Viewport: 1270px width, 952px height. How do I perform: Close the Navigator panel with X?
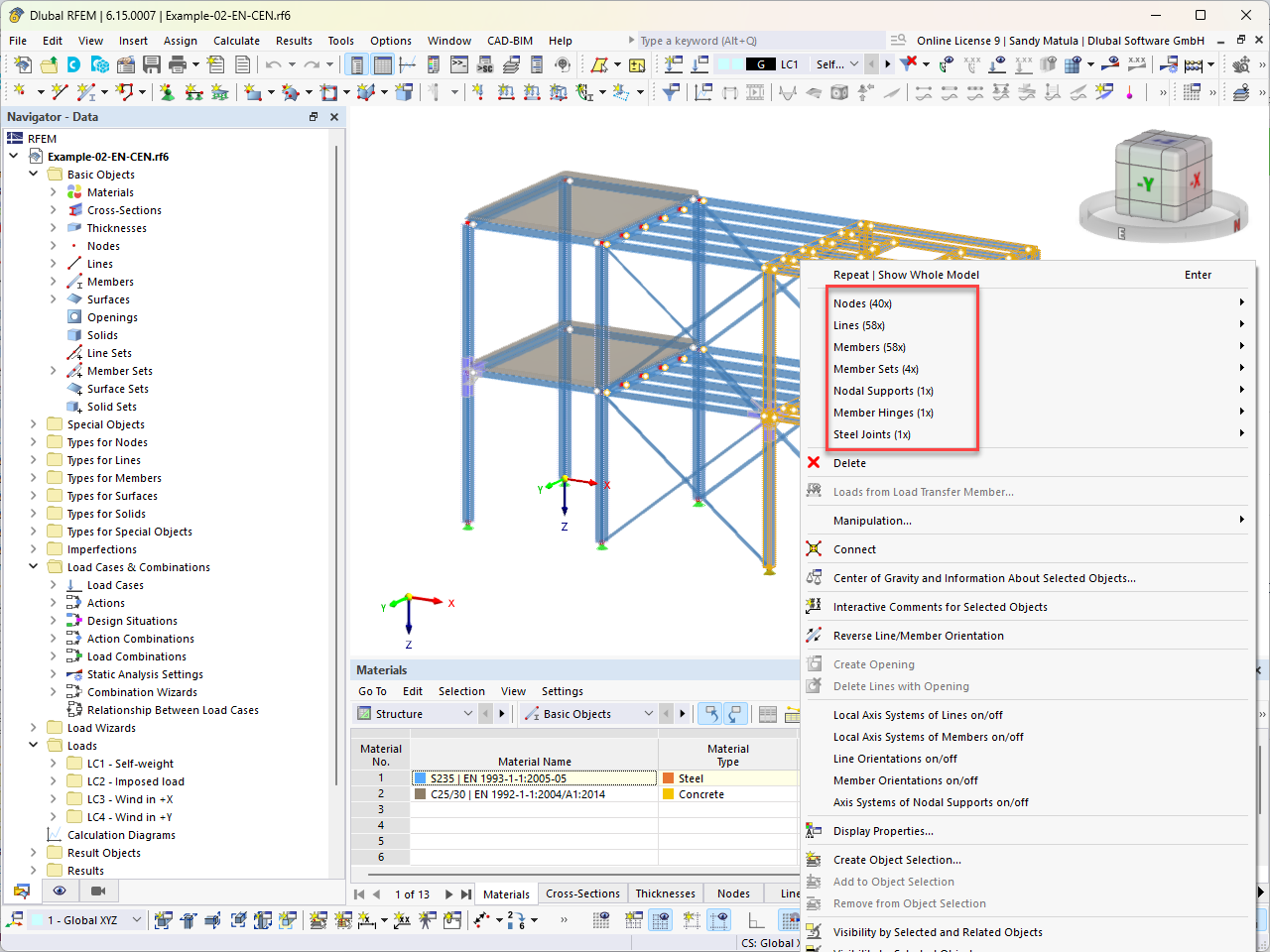tap(334, 117)
